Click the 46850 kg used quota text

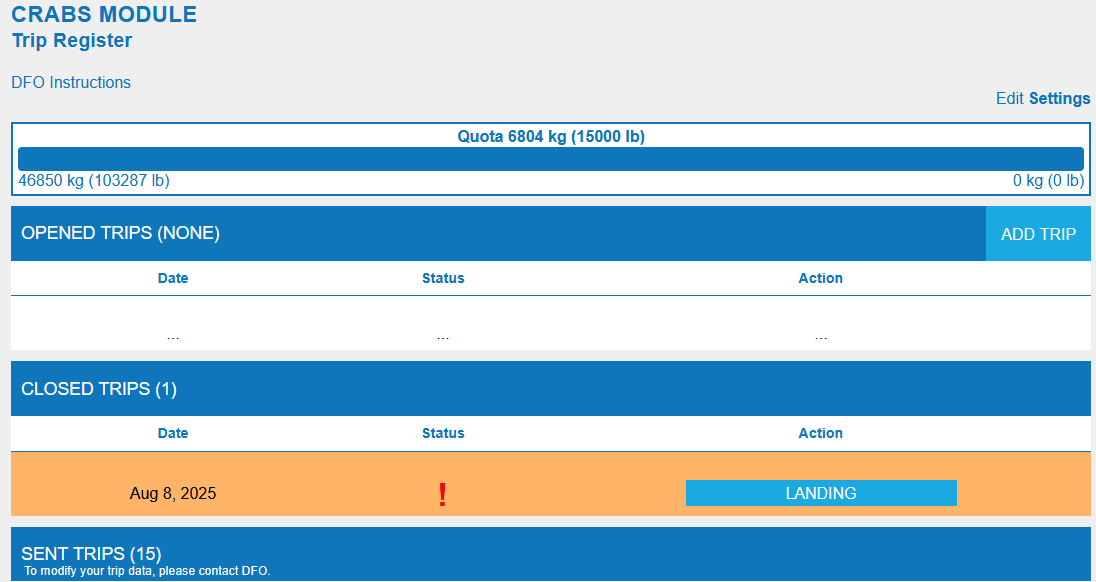tap(94, 181)
